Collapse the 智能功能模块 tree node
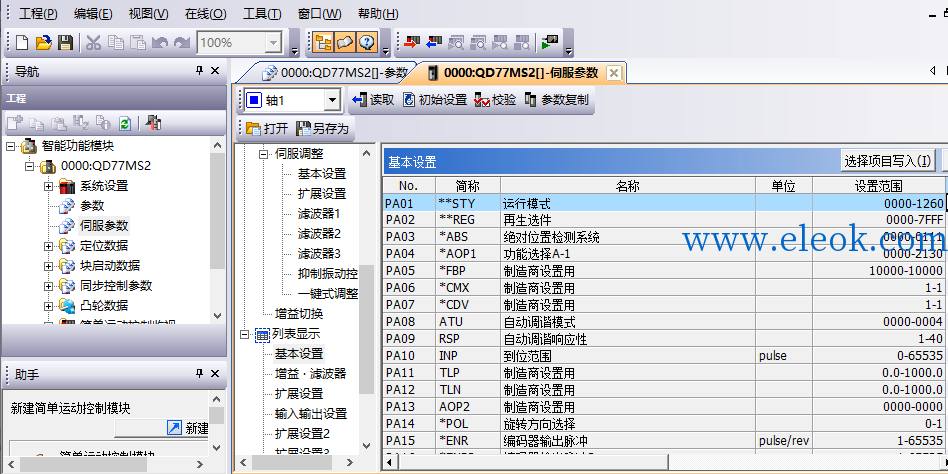Viewport: 948px width, 474px height. point(10,146)
